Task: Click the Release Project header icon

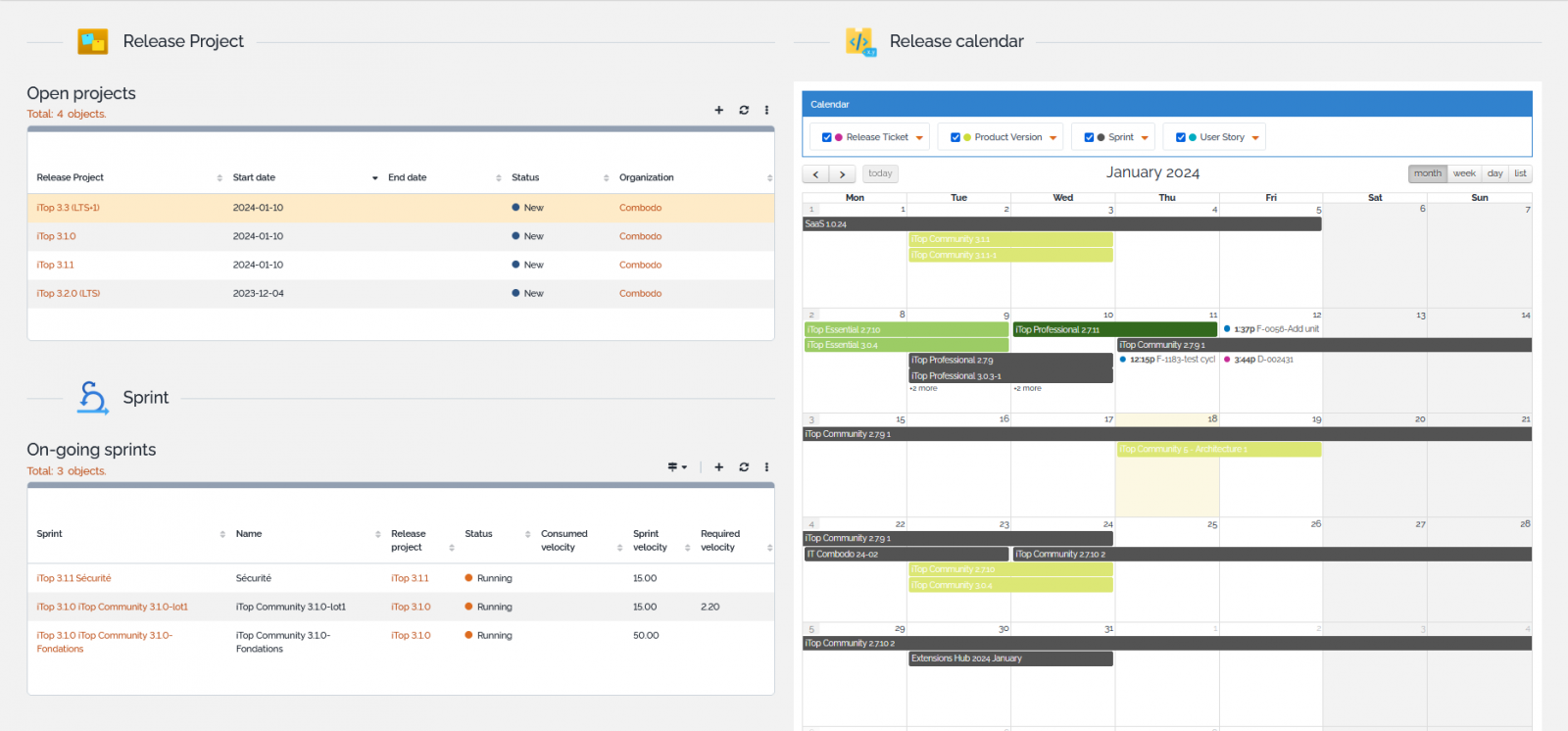Action: (93, 41)
